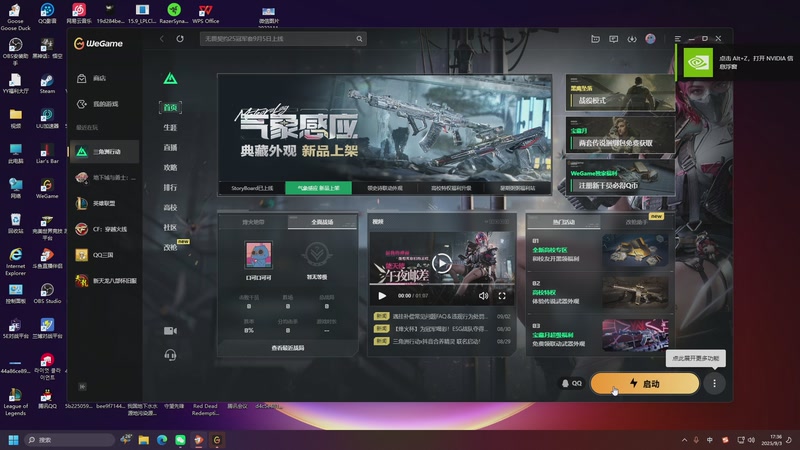
Task: Open the 商店 store icon in sidebar
Action: 82,78
